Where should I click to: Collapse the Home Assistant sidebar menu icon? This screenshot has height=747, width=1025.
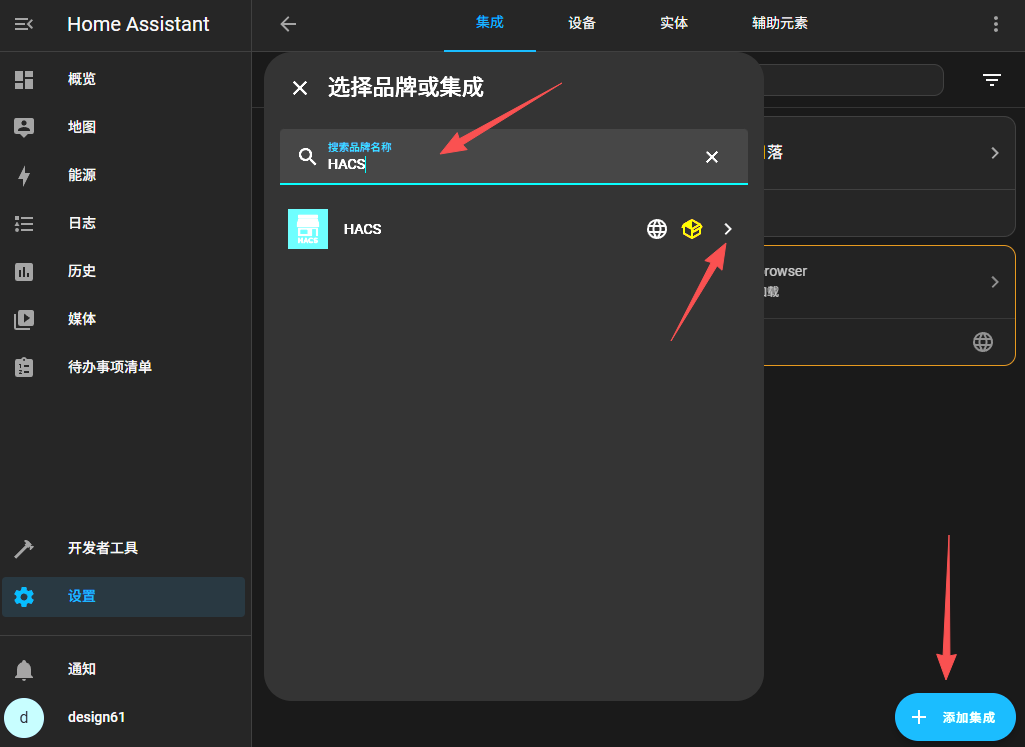24,24
